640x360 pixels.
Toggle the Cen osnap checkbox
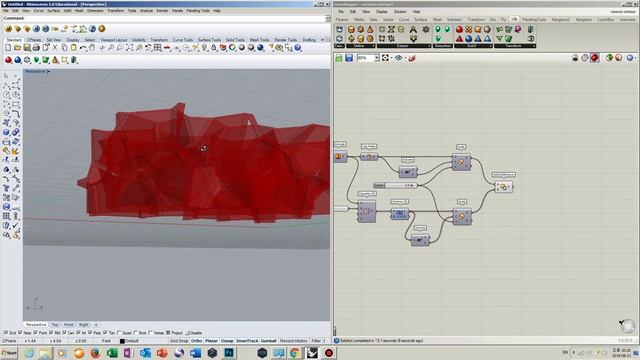point(64,333)
